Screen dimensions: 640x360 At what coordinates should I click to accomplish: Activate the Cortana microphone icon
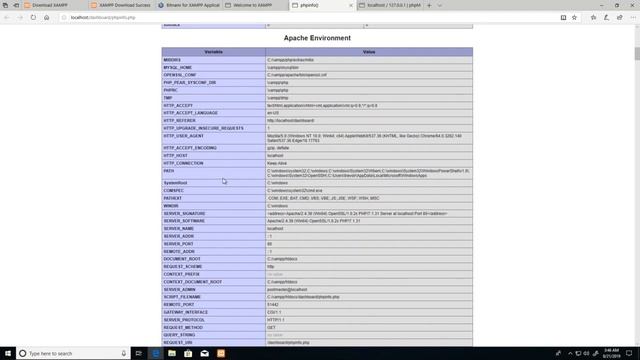click(x=124, y=353)
